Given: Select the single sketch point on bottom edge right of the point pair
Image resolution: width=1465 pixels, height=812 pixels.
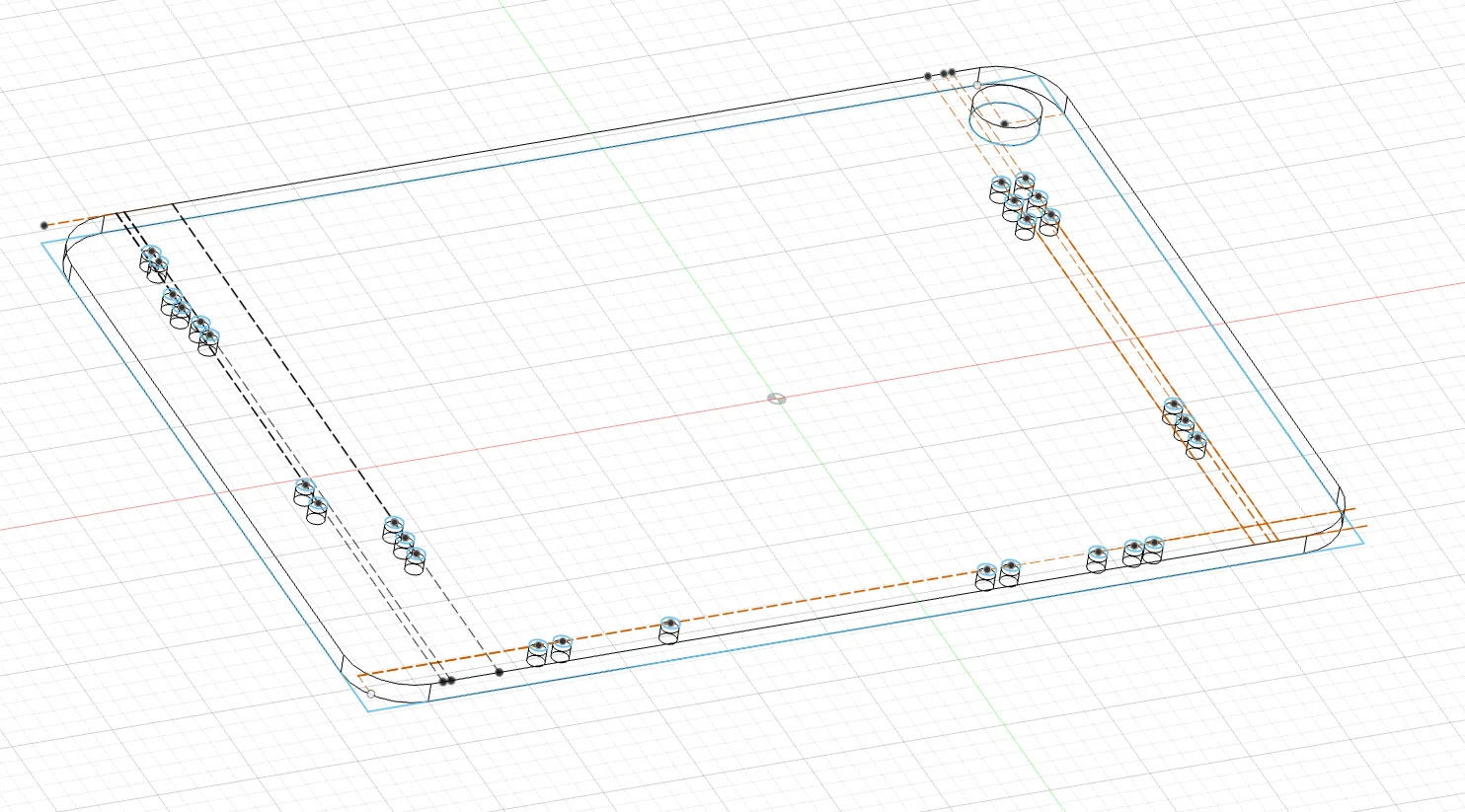Looking at the screenshot, I should (x=499, y=672).
